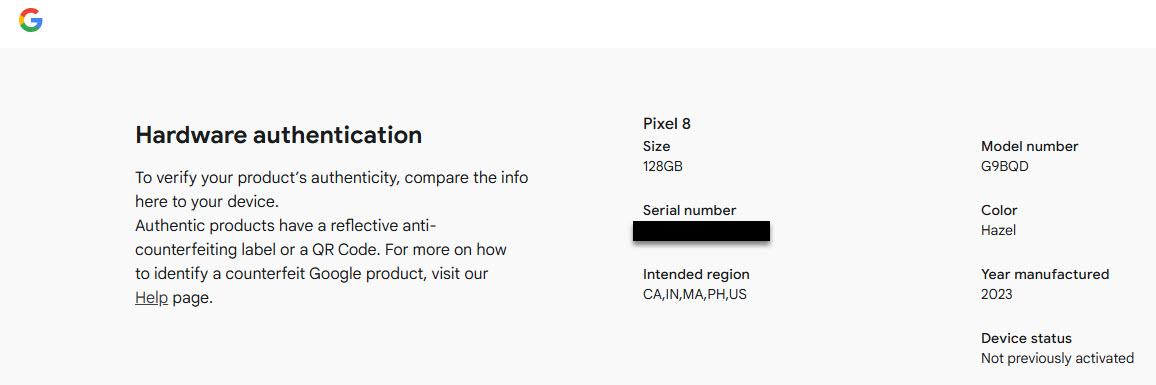1156x385 pixels.
Task: Click the Intended region label
Action: tap(696, 274)
